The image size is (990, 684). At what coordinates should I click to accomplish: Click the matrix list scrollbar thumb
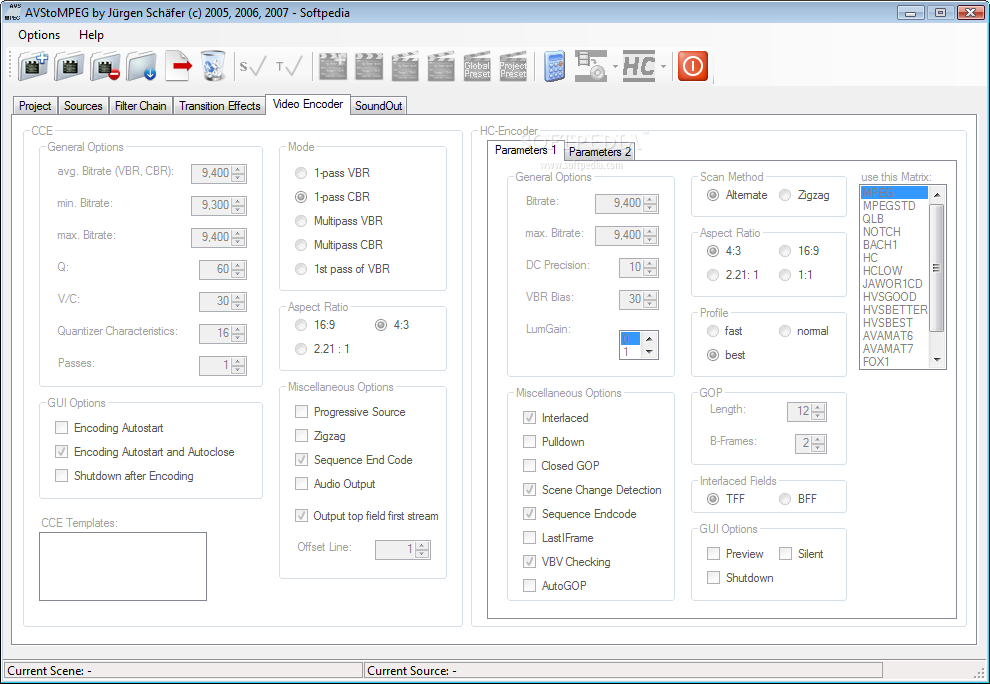coord(936,268)
